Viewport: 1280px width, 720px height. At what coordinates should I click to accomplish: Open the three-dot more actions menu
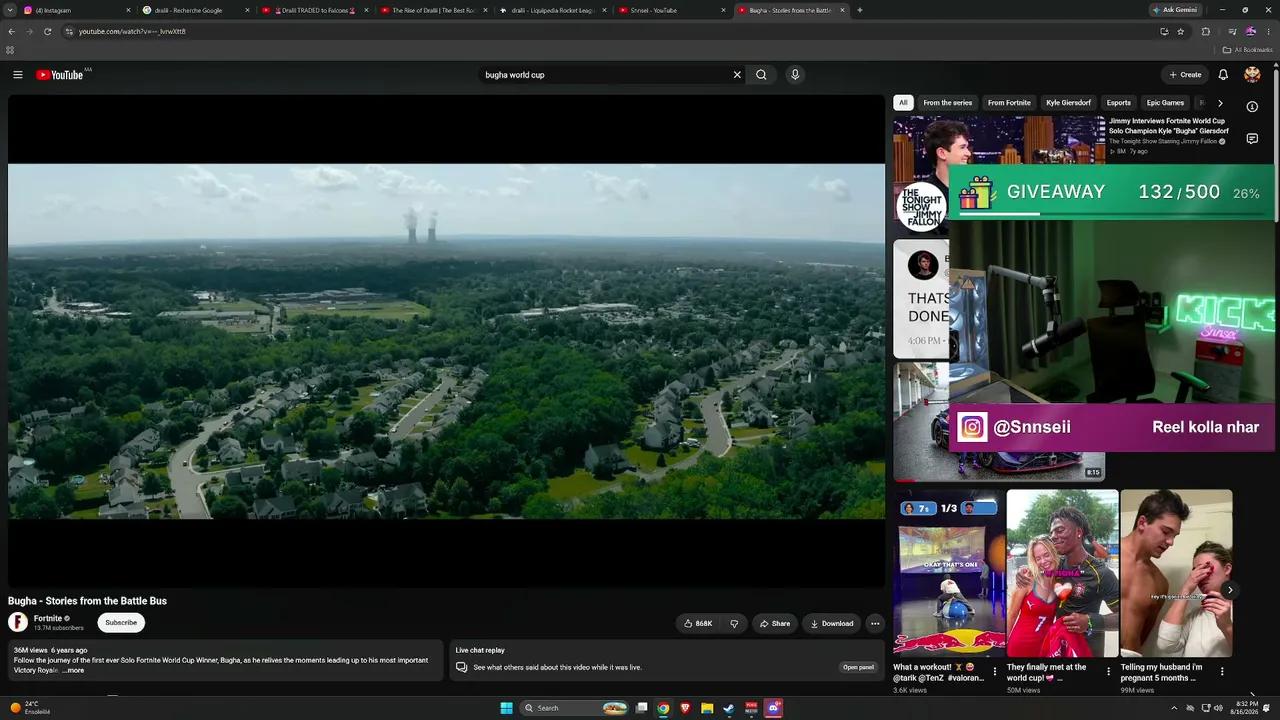pos(875,623)
